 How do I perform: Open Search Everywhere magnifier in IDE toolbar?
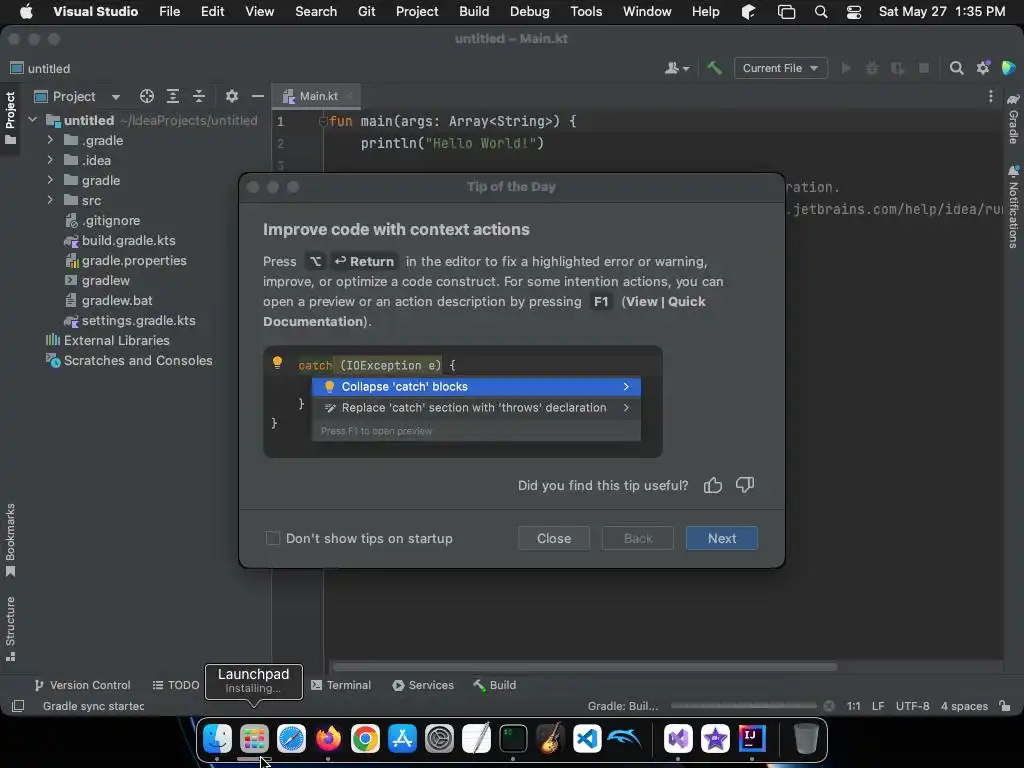pyautogui.click(x=956, y=68)
